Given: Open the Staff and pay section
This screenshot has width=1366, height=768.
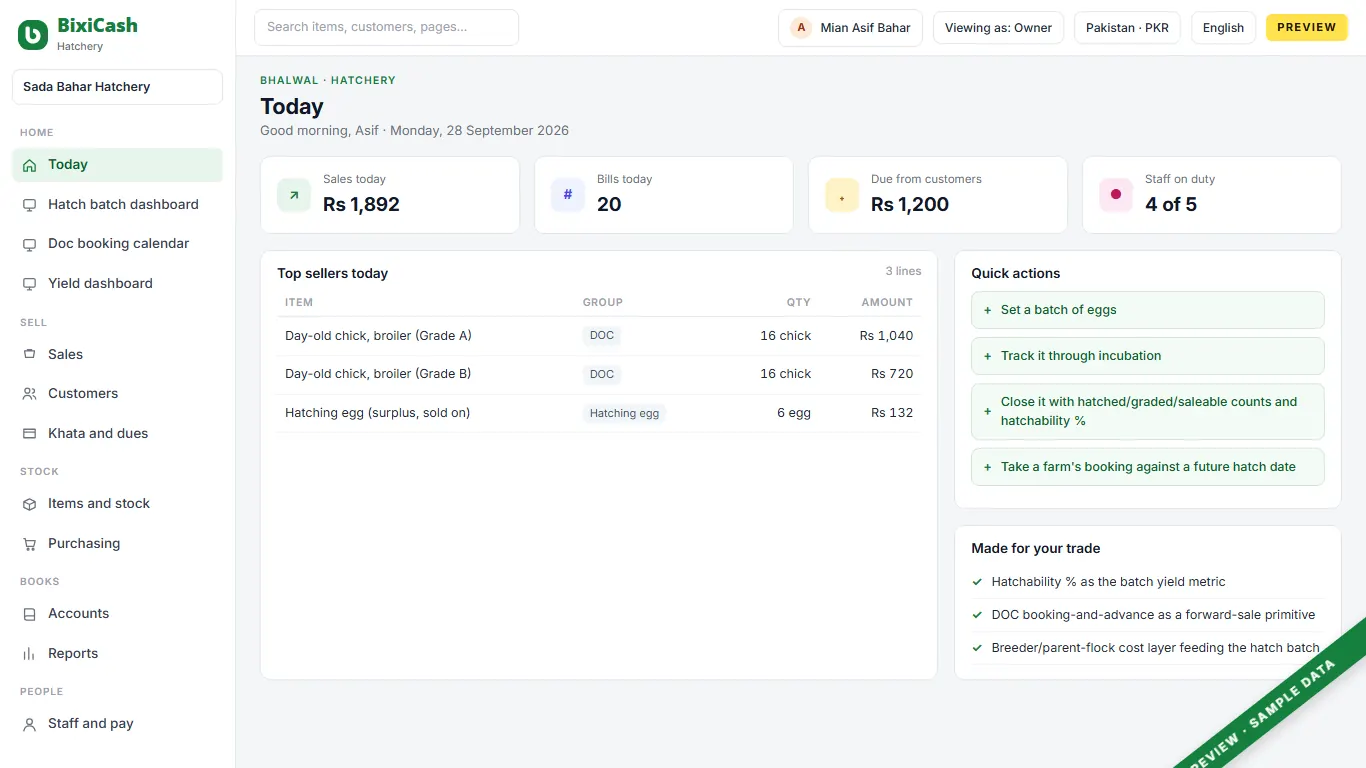Looking at the screenshot, I should (x=117, y=724).
